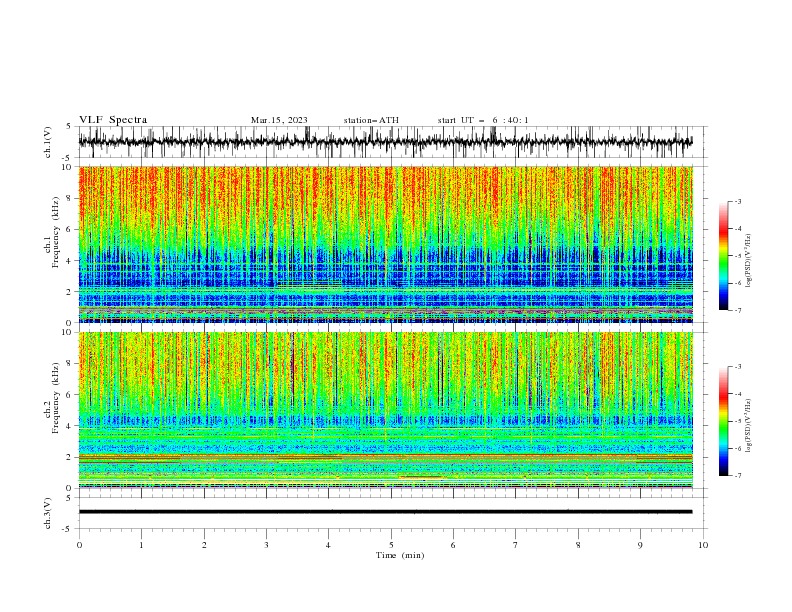This screenshot has height=612, width=792.
Task: Click the ch.1 frequency tick "6"
Action: click(70, 229)
